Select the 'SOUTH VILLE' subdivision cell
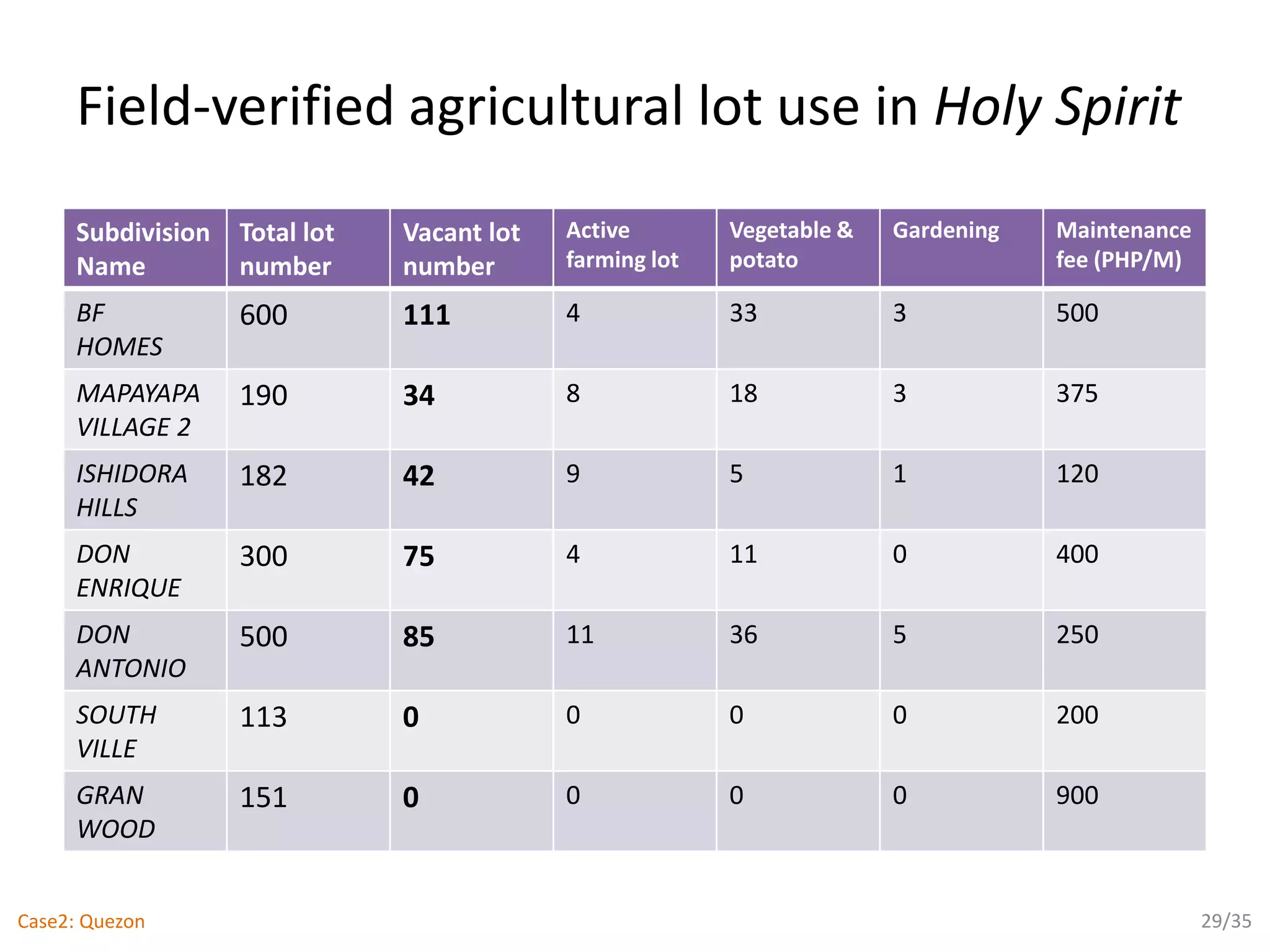Viewport: 1270px width, 952px height. 117,731
